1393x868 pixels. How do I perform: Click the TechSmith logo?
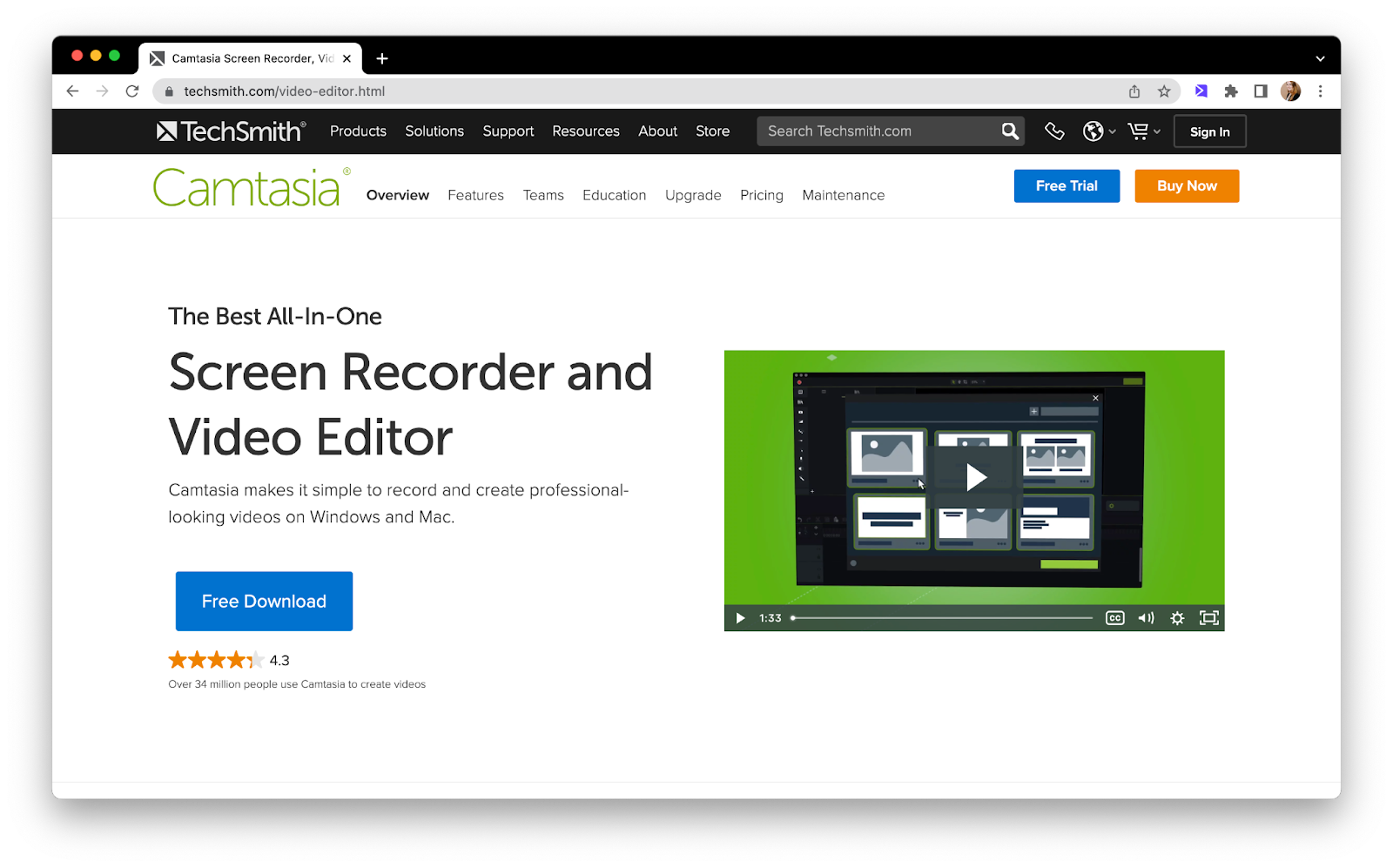pos(231,131)
